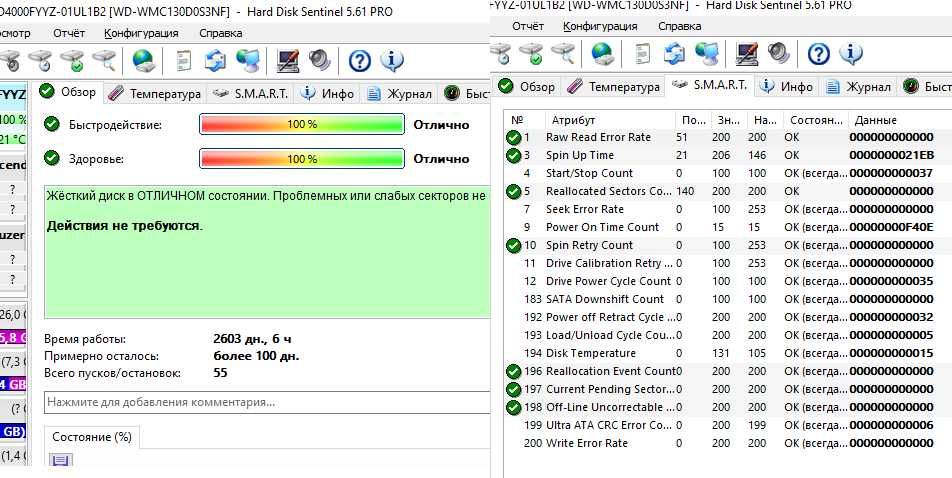
Task: Click the laptop-with-screwdriver configuration icon in Overview window
Action: [x=288, y=60]
